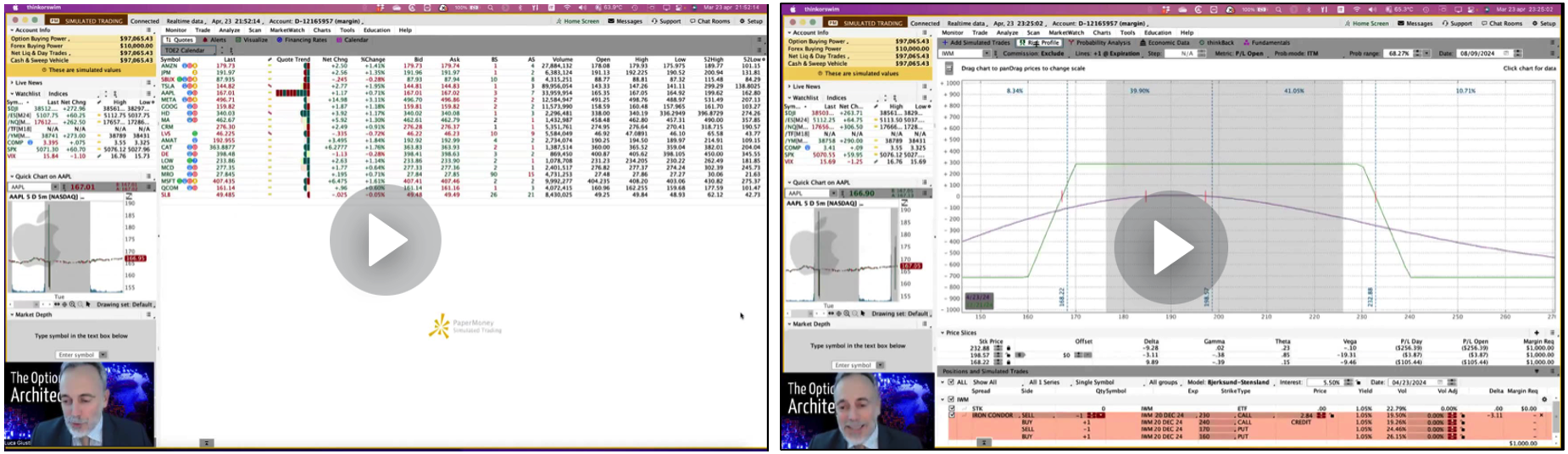Toggle the IWM group checkbox

click(x=951, y=399)
